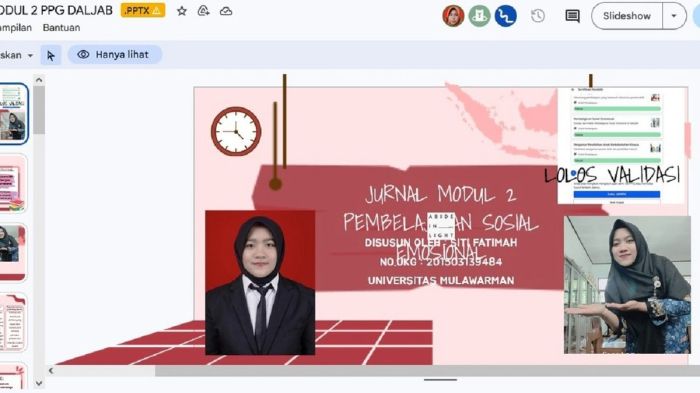Click the filmstrip scroll down arrow

click(x=39, y=383)
